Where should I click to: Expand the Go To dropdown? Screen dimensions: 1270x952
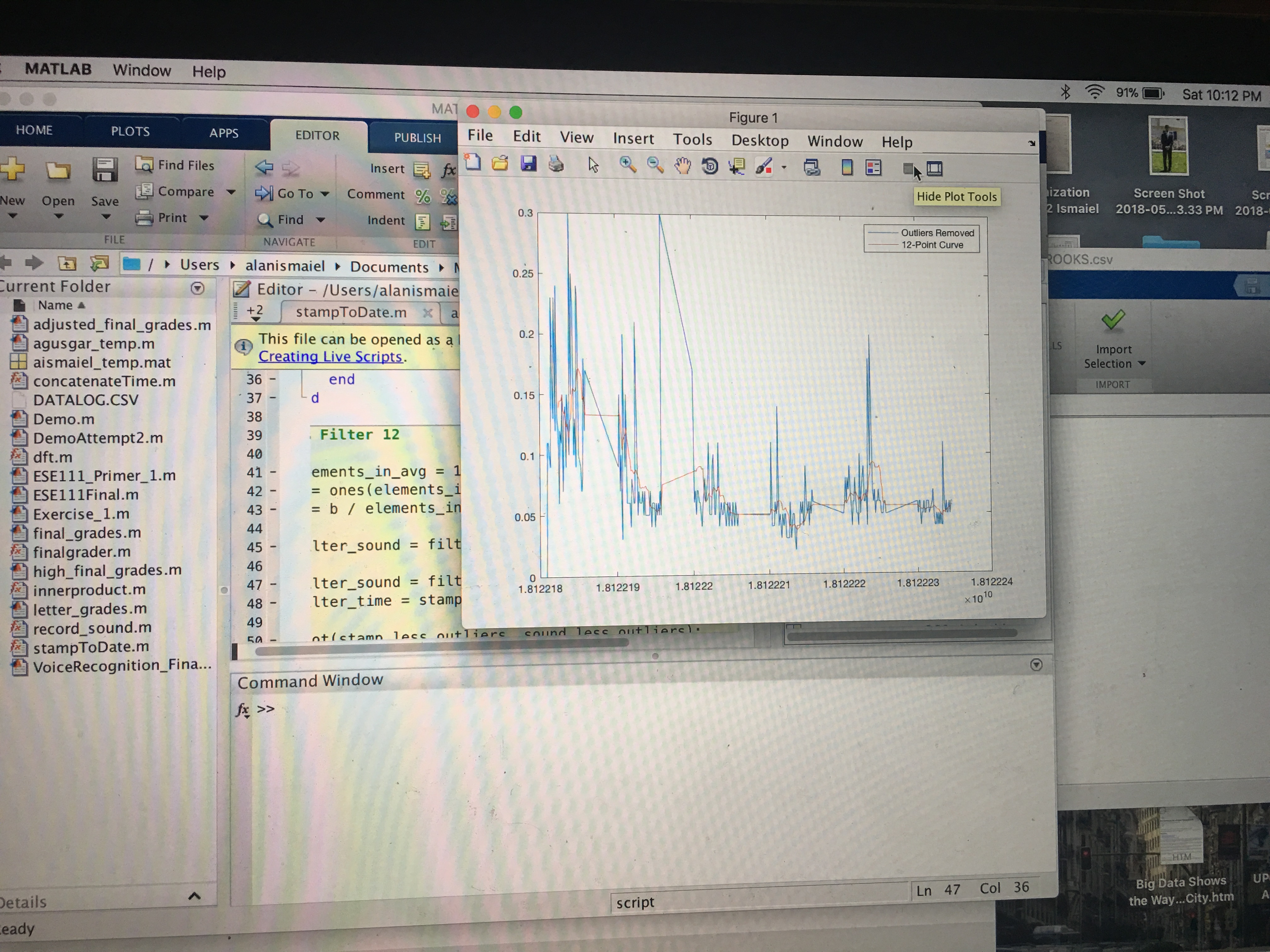tap(325, 194)
